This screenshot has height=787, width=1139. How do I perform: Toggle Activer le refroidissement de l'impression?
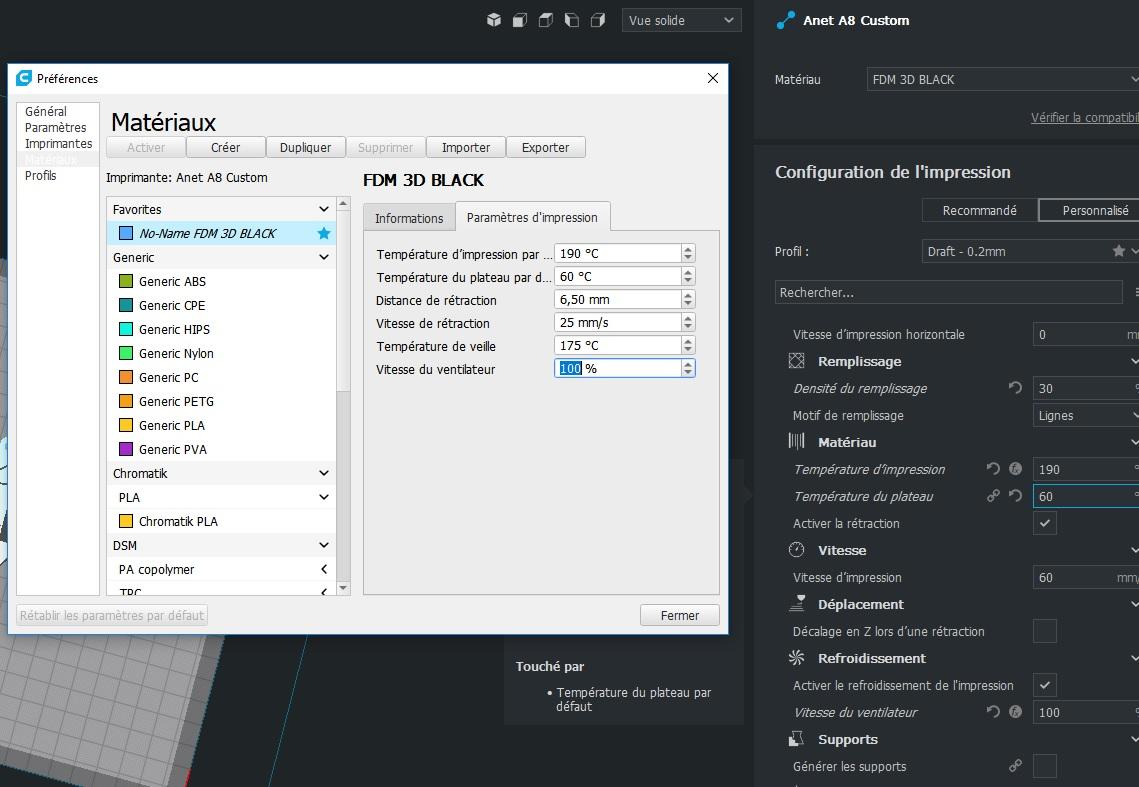1045,685
